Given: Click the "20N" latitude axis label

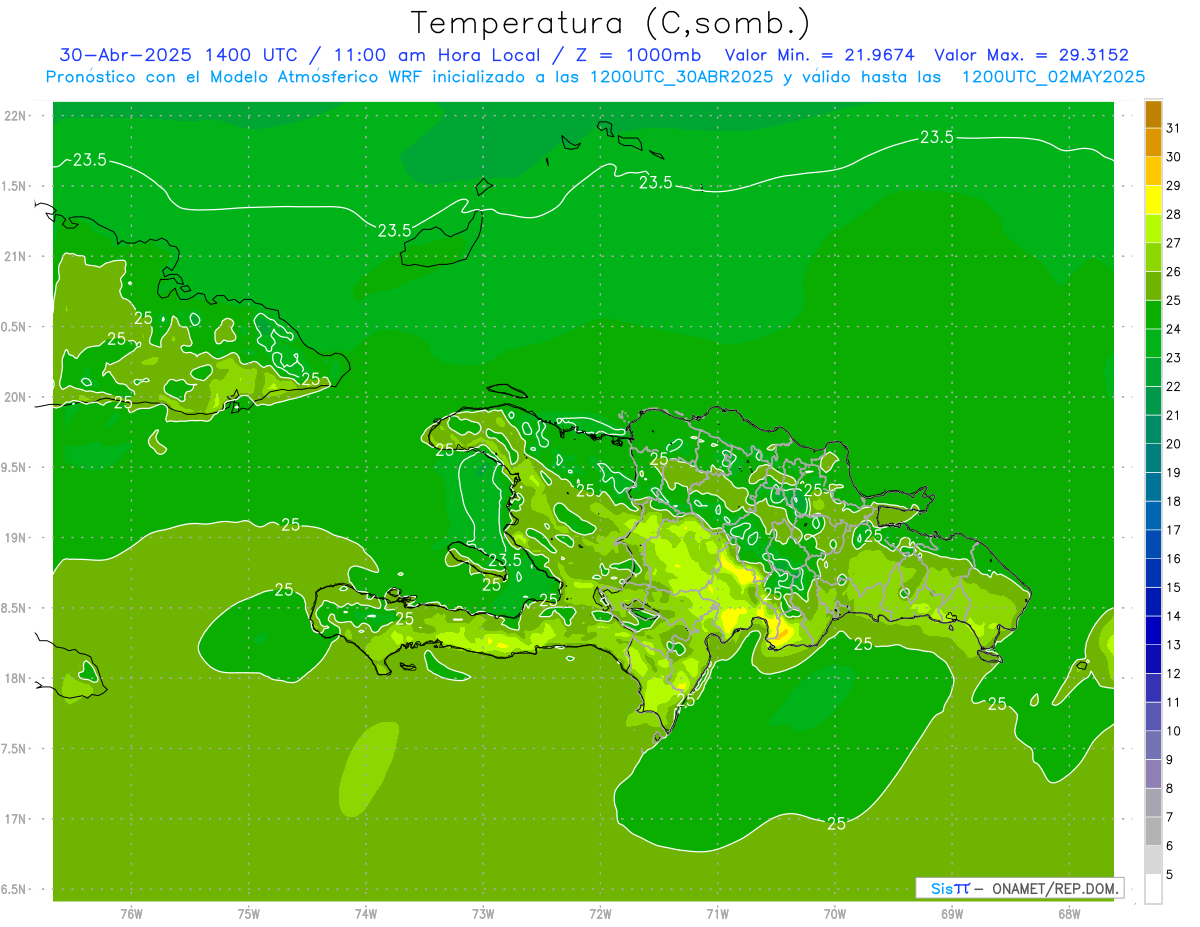Looking at the screenshot, I should click(x=15, y=397).
